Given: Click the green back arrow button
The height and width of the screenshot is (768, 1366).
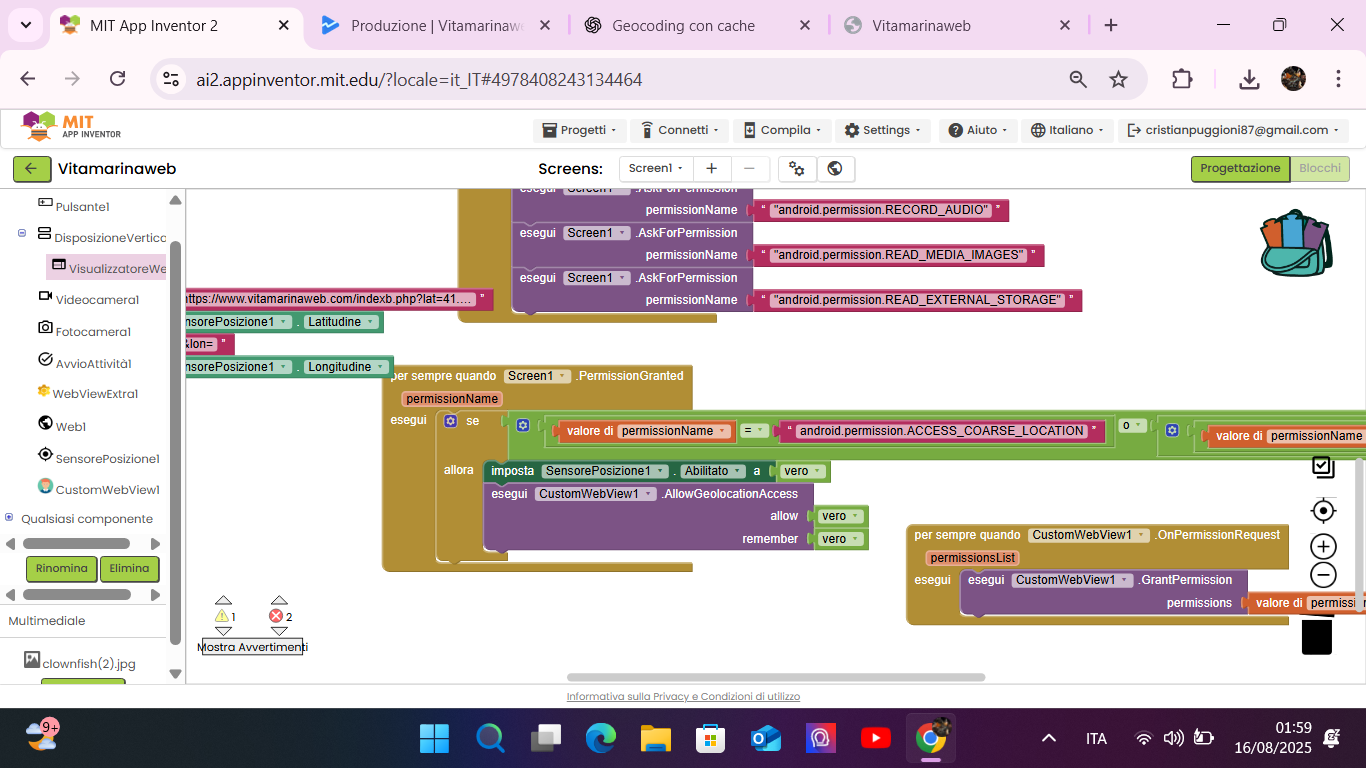Looking at the screenshot, I should 32,169.
